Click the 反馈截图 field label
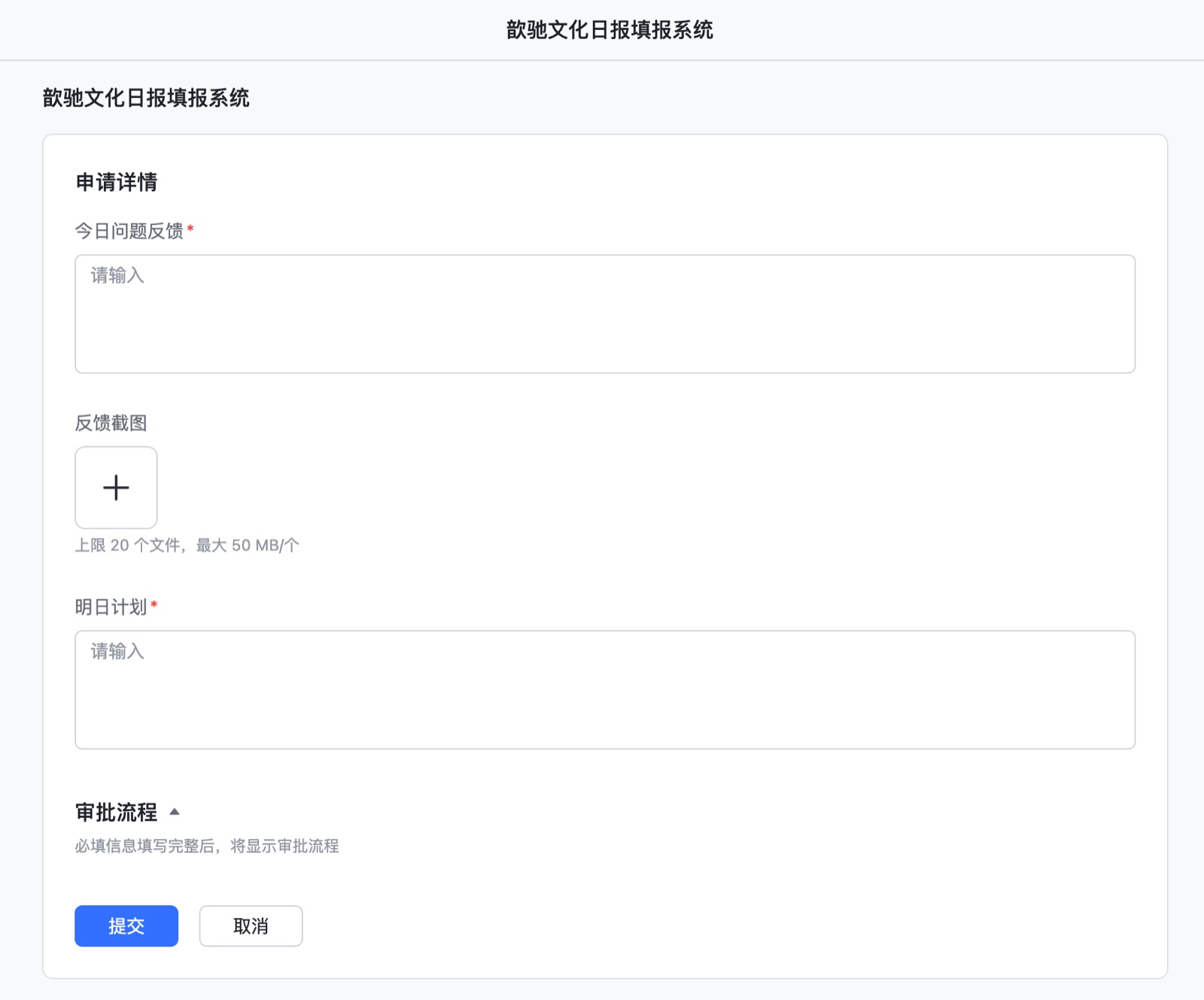 click(x=111, y=423)
